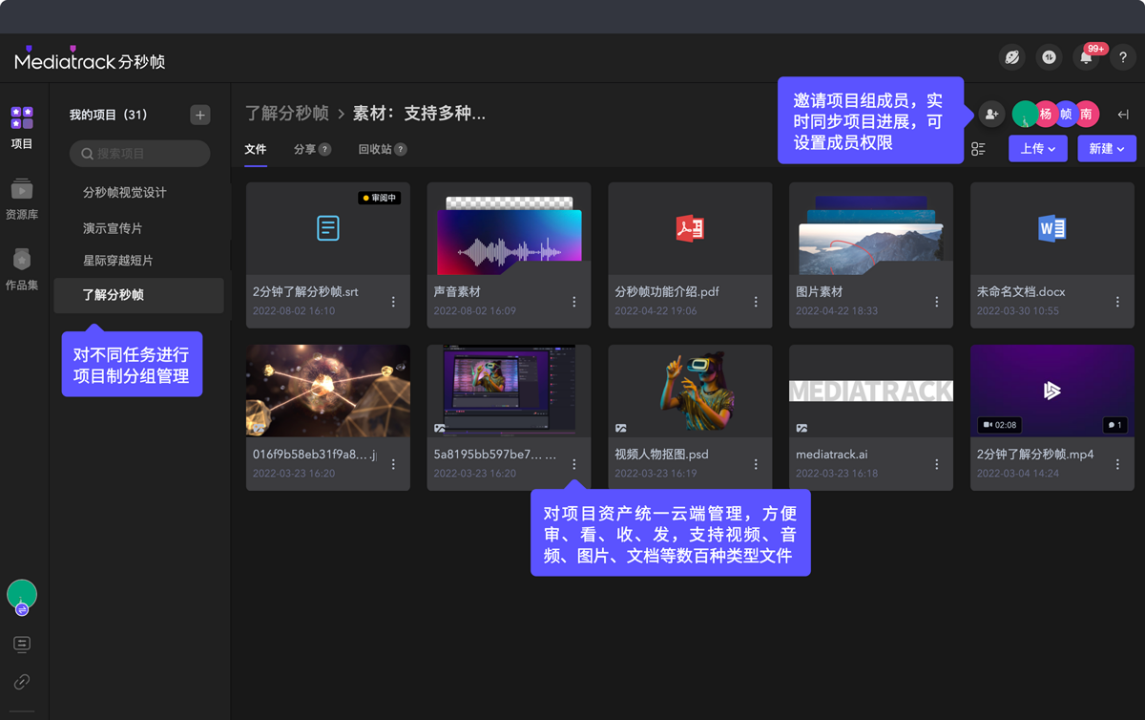The width and height of the screenshot is (1145, 720).
Task: Click 了解分秒帧 breadcrumb link
Action: (287, 113)
